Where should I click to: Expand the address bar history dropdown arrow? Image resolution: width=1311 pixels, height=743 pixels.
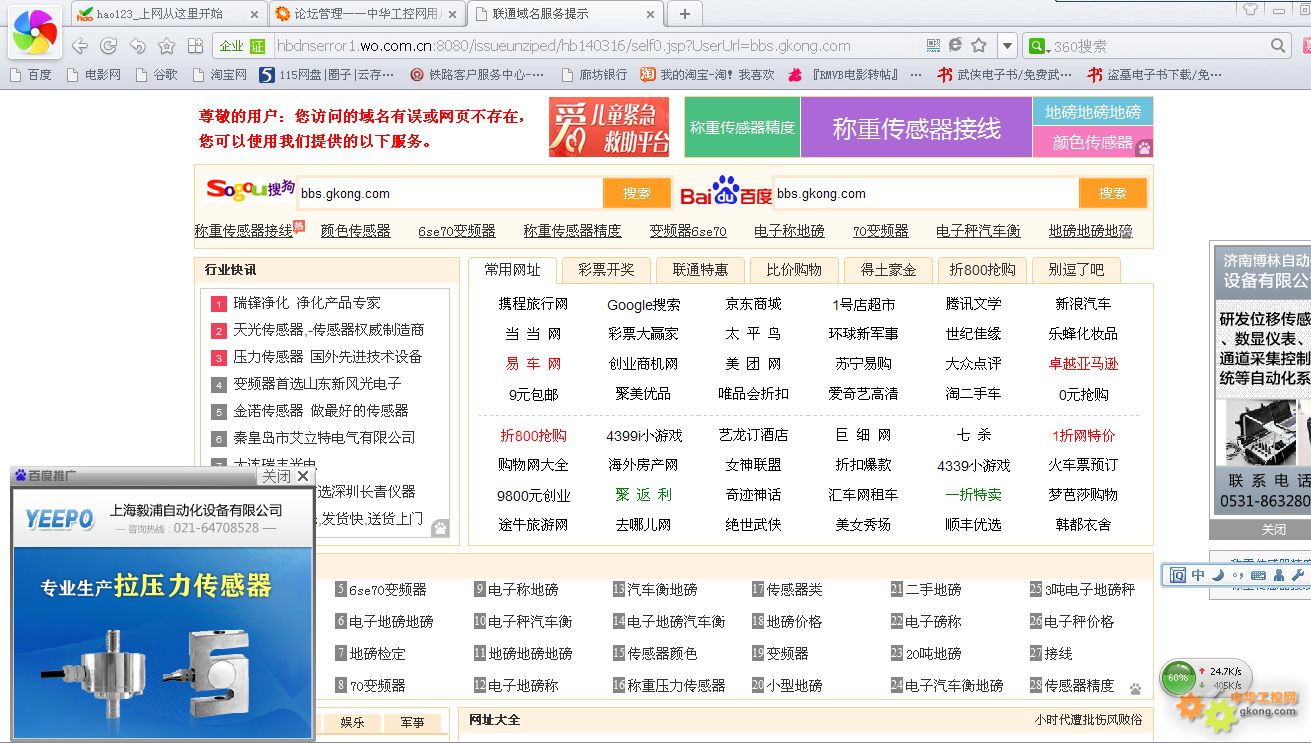1007,46
